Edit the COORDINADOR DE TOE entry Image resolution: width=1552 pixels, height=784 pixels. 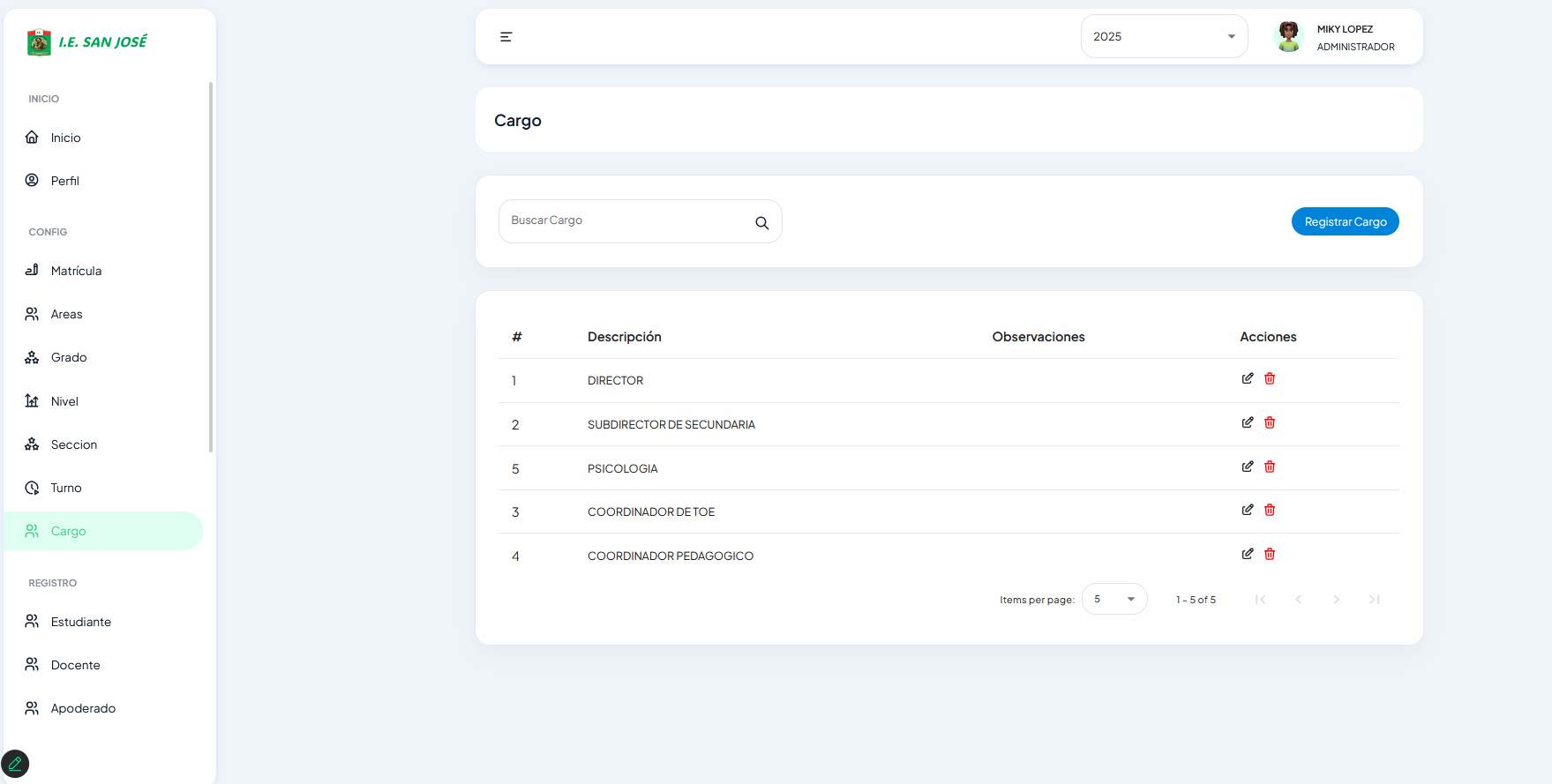tap(1248, 510)
